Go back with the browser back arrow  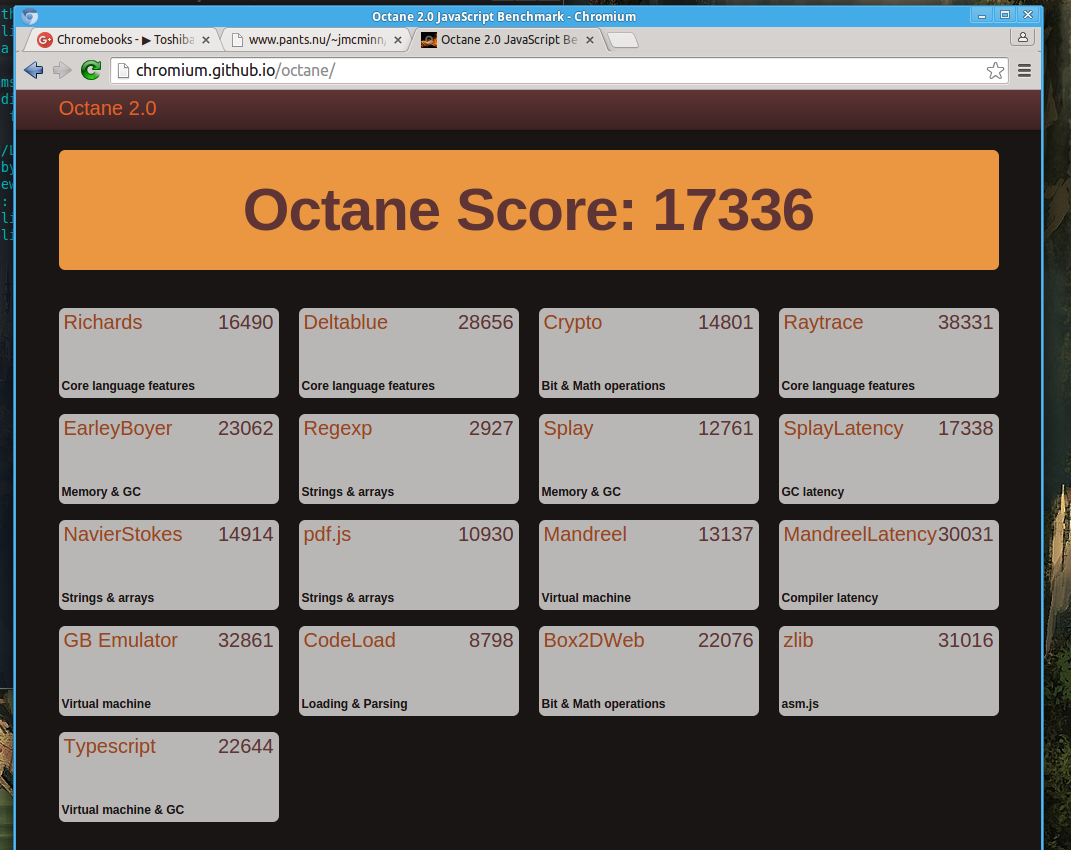33,70
